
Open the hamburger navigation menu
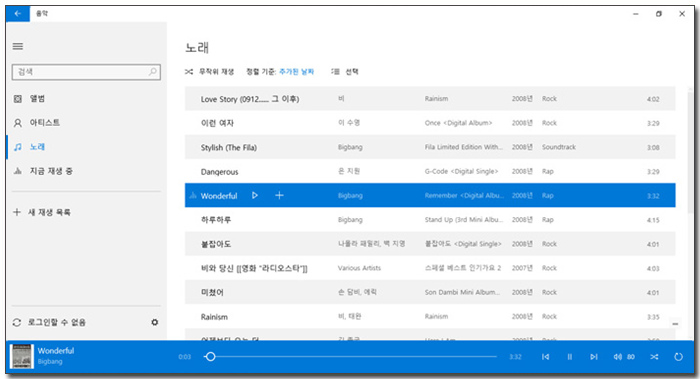pyautogui.click(x=18, y=46)
